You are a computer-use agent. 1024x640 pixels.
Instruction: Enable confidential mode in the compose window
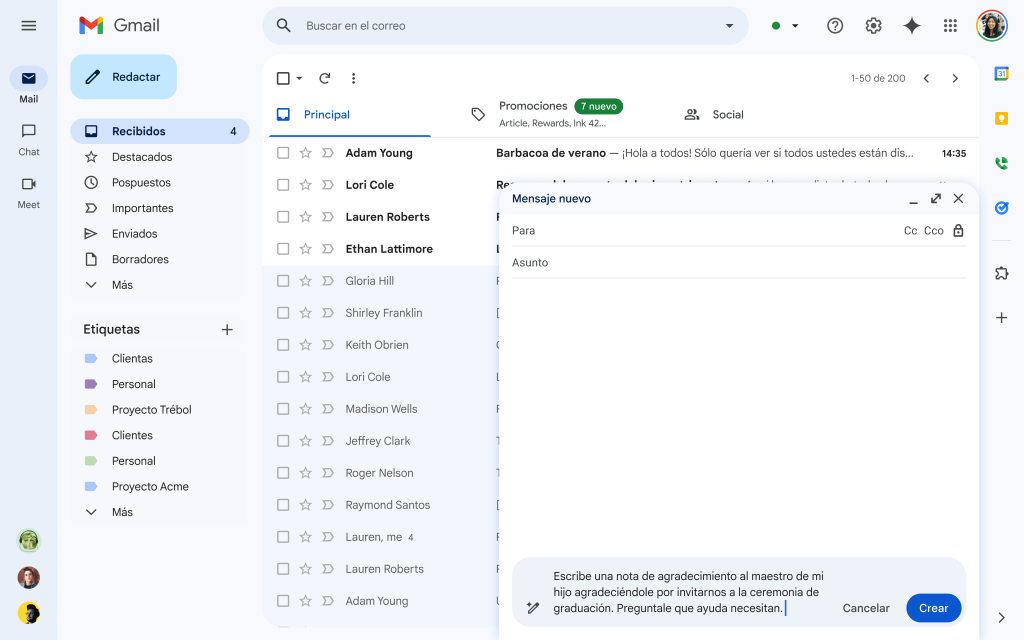(958, 230)
